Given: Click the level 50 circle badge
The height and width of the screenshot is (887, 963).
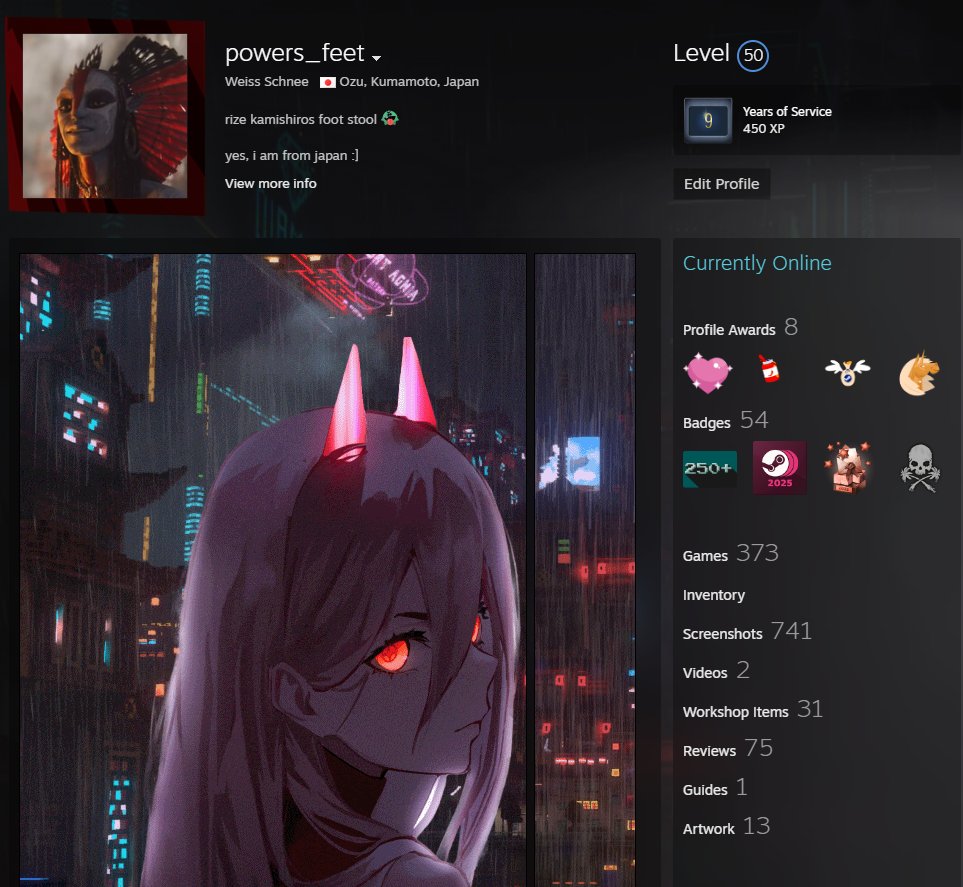Looking at the screenshot, I should pos(753,55).
